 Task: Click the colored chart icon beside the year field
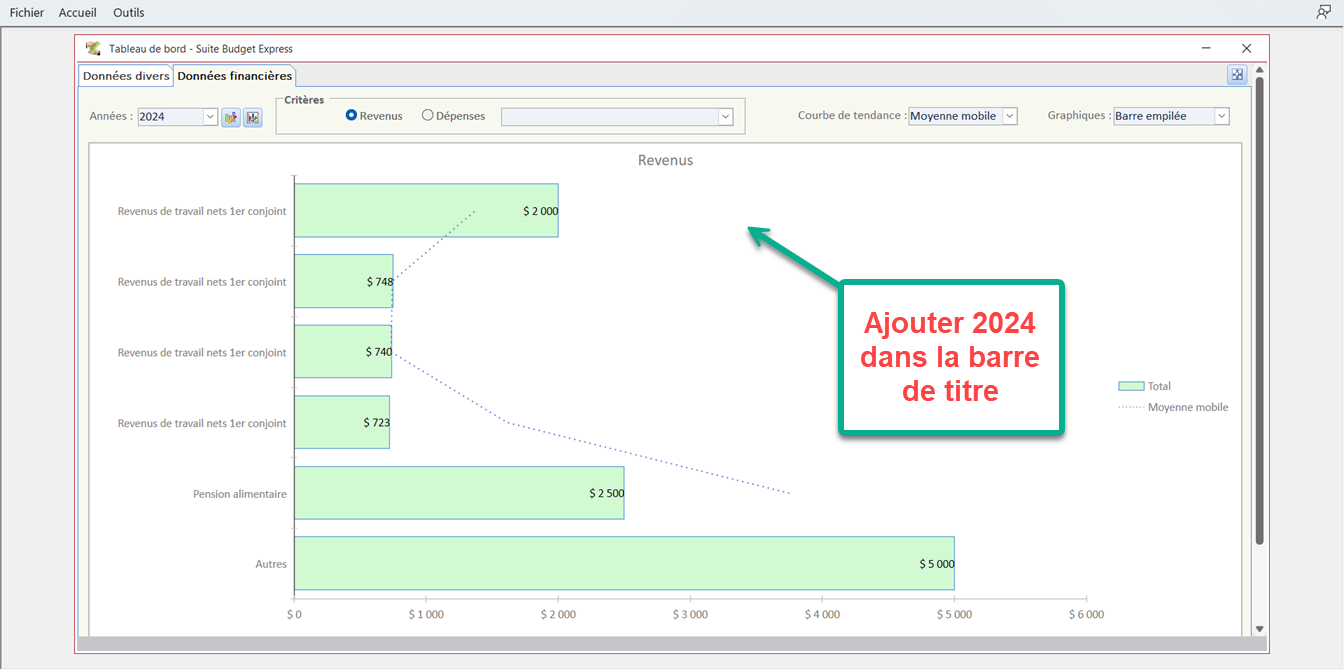coord(231,117)
